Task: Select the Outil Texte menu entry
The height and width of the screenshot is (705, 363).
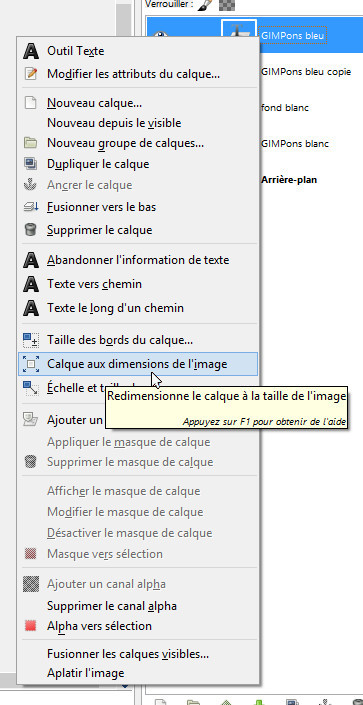Action: [x=138, y=51]
